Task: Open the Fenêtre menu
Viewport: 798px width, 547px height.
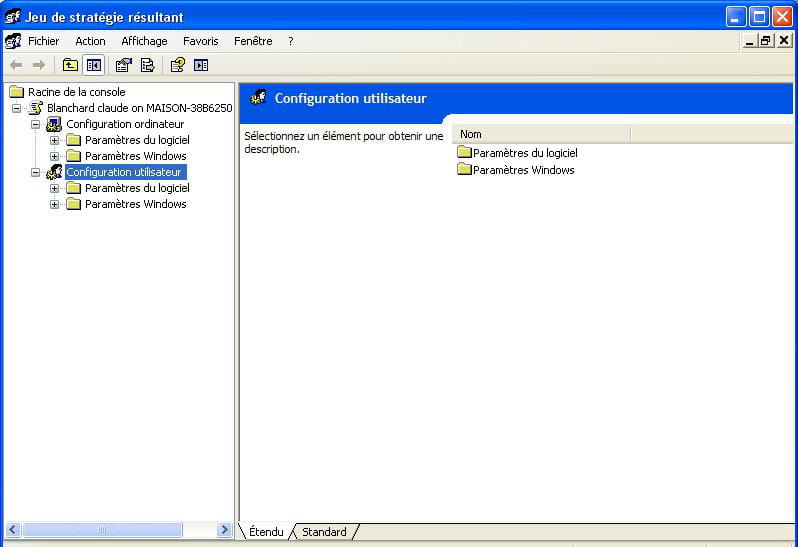Action: point(253,41)
